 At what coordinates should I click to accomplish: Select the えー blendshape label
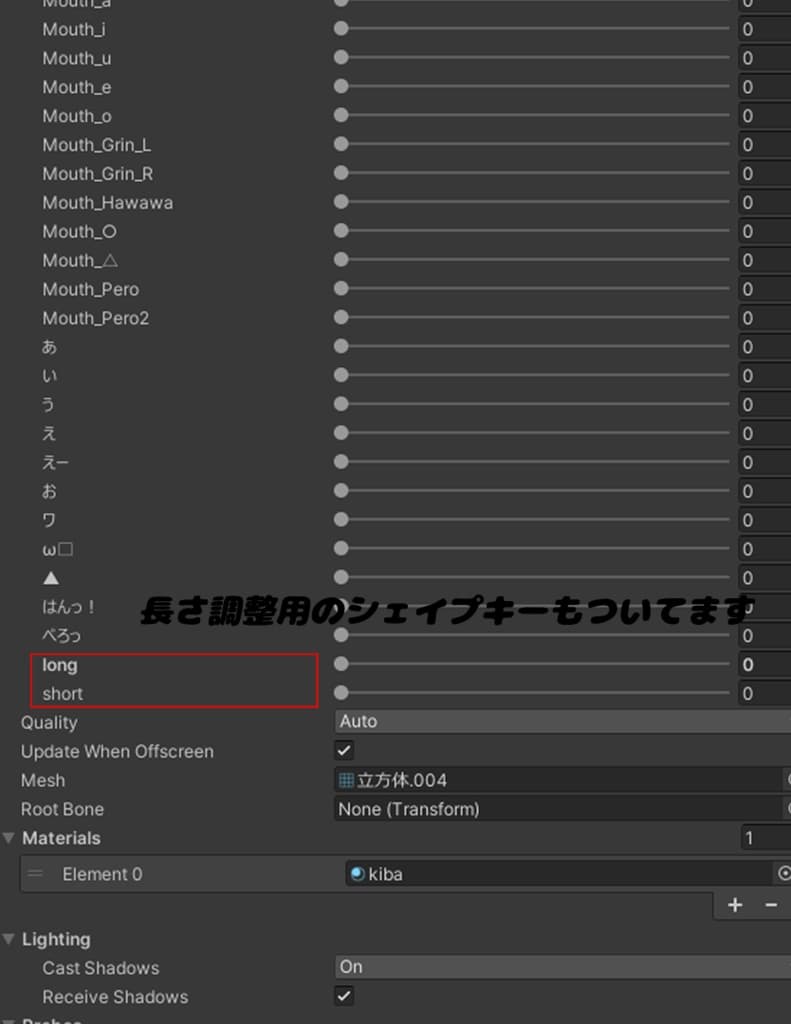[x=56, y=462]
